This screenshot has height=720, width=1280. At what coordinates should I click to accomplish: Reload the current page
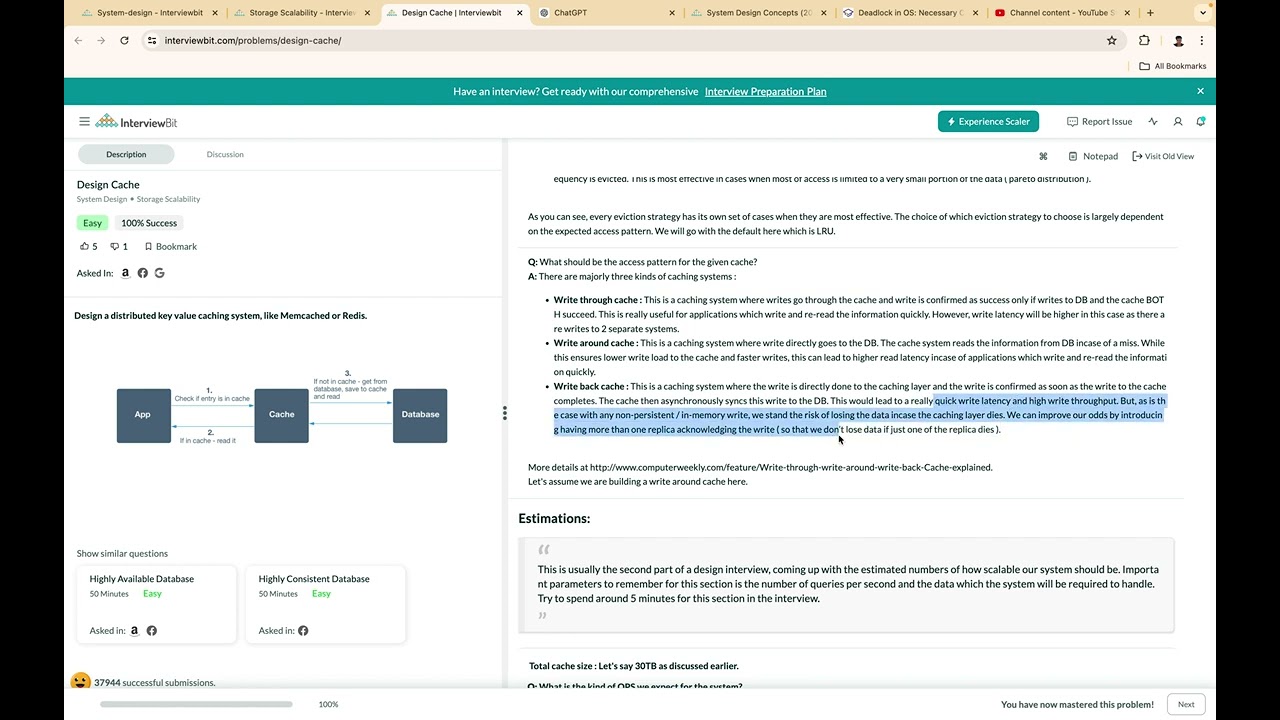click(124, 40)
